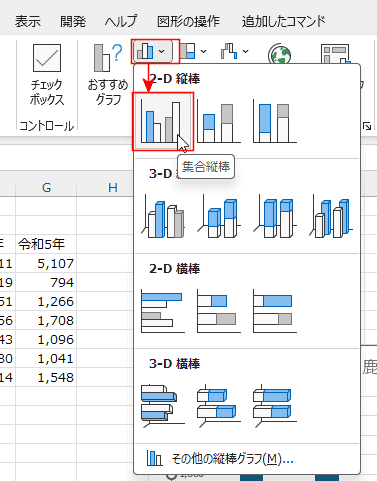
Task: Click the おすすめグラフ button
Action: (x=108, y=75)
